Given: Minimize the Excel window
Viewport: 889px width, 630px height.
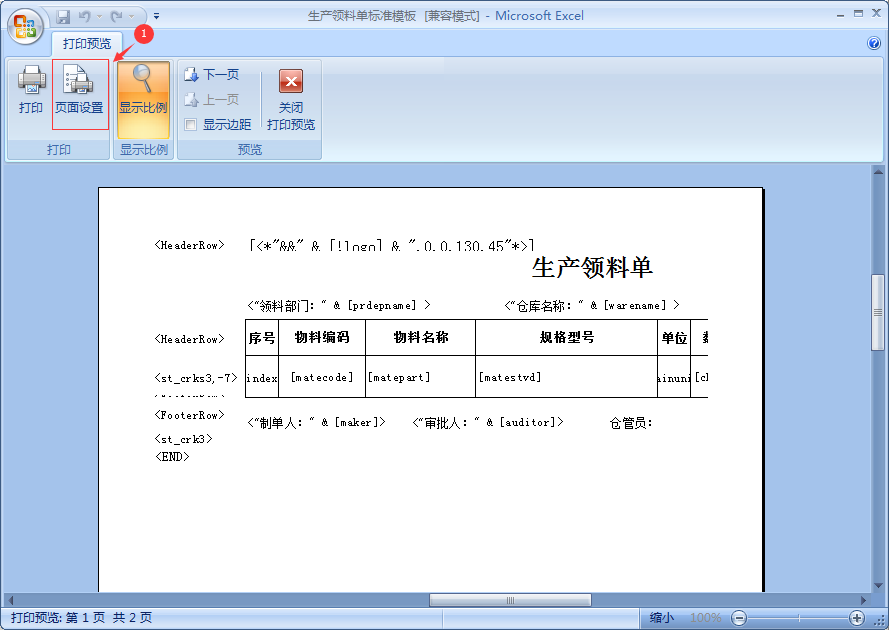Looking at the screenshot, I should pyautogui.click(x=841, y=14).
